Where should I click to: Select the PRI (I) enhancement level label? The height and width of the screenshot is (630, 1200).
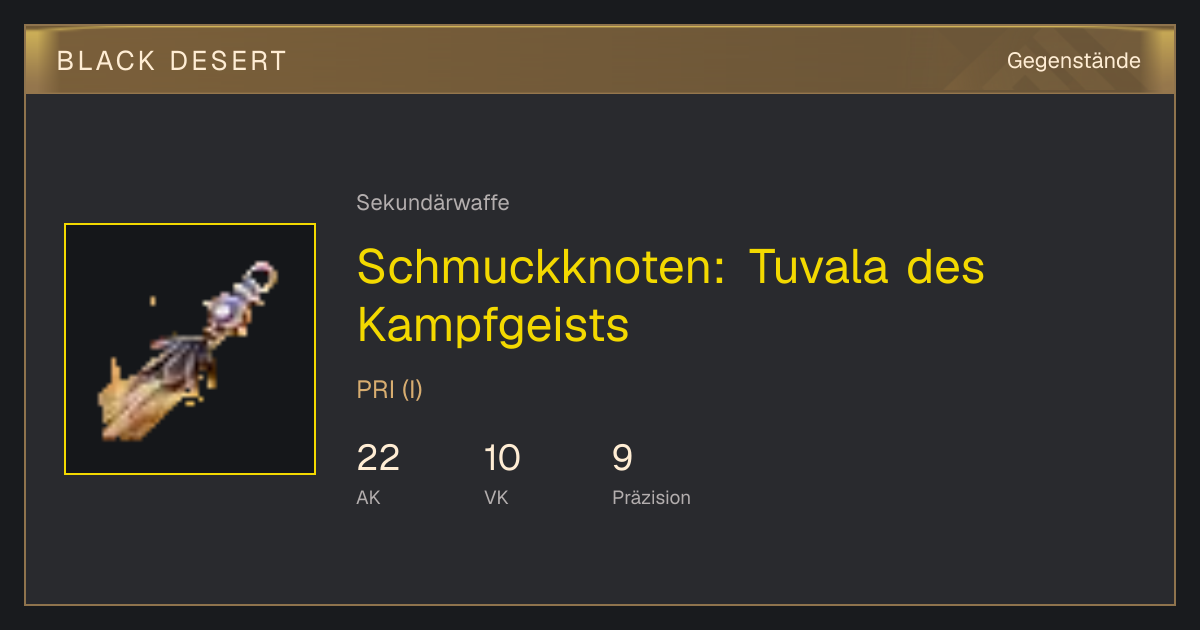(390, 390)
